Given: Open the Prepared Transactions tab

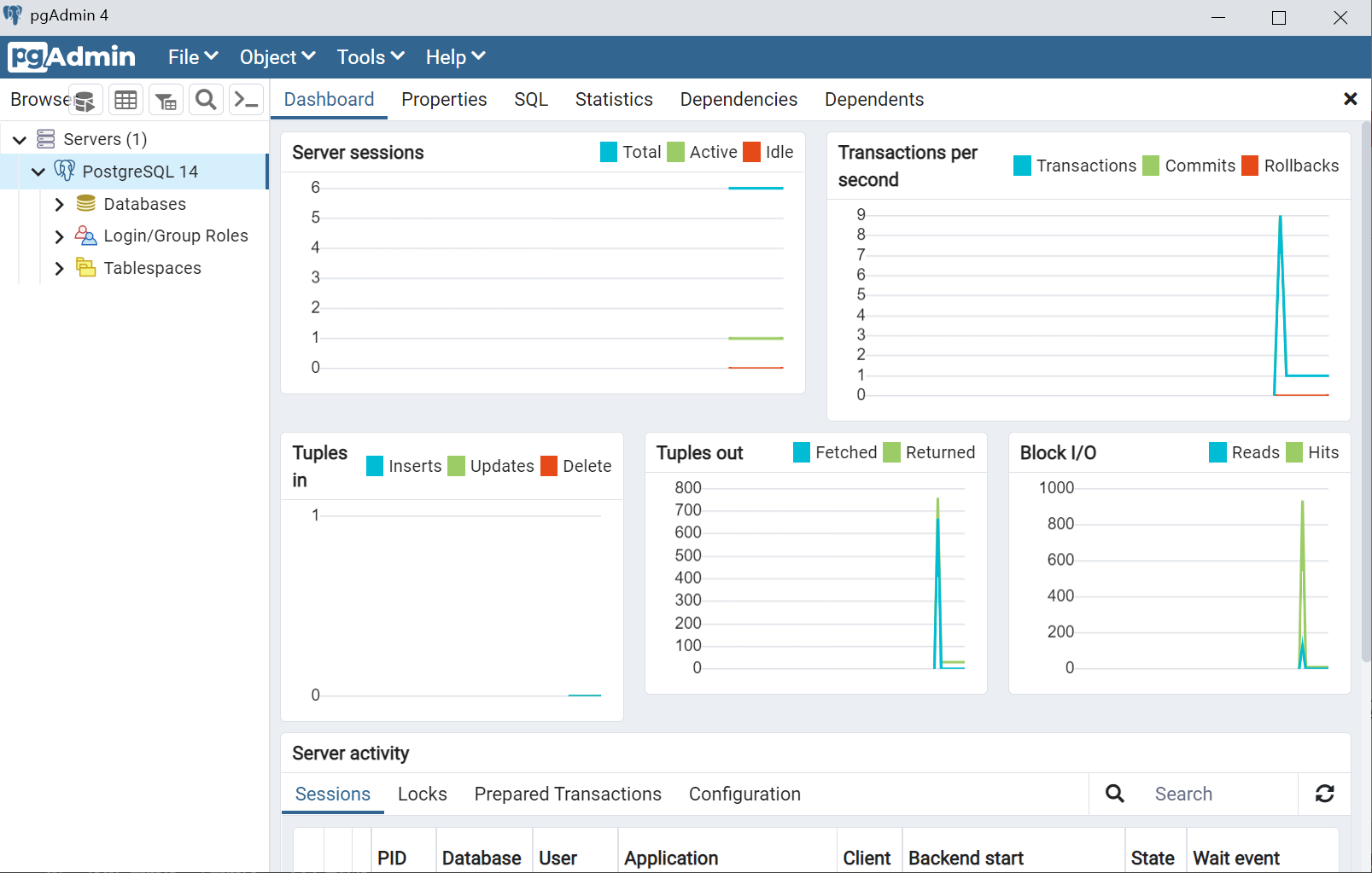Looking at the screenshot, I should pyautogui.click(x=568, y=794).
